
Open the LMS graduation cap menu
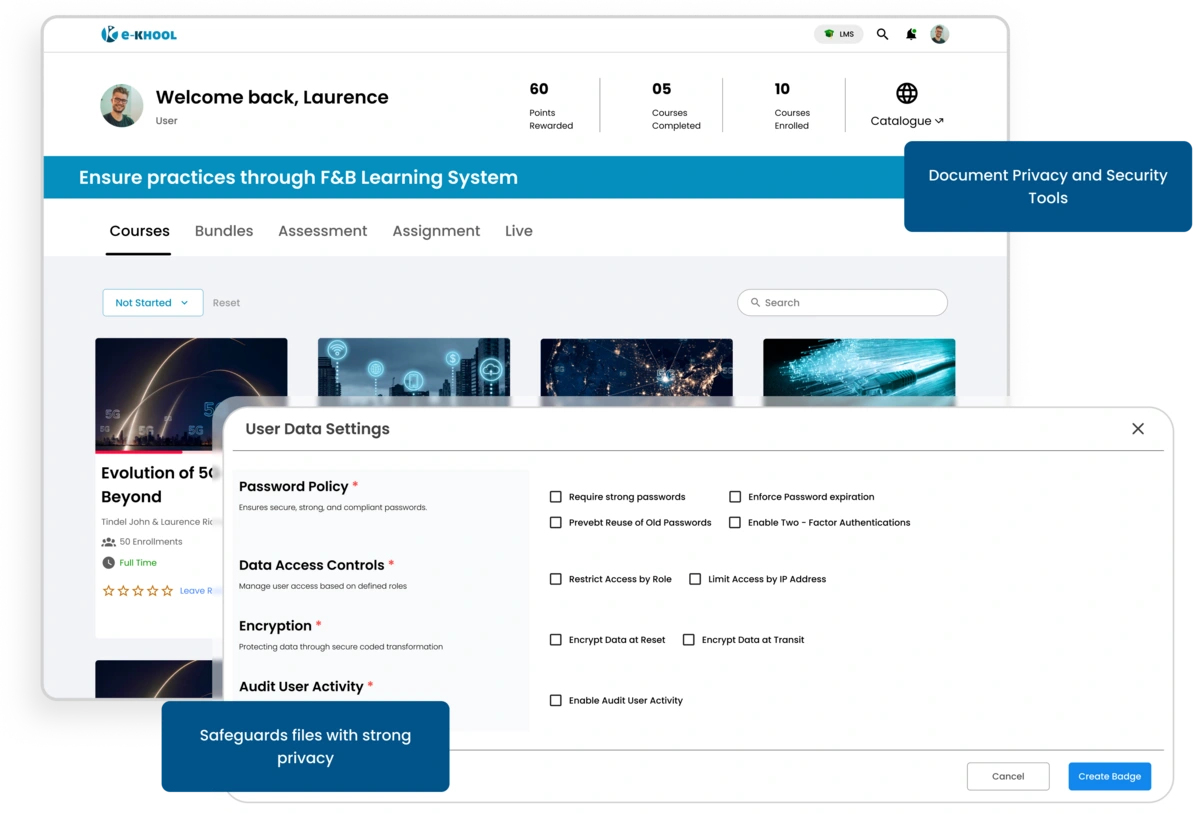838,33
